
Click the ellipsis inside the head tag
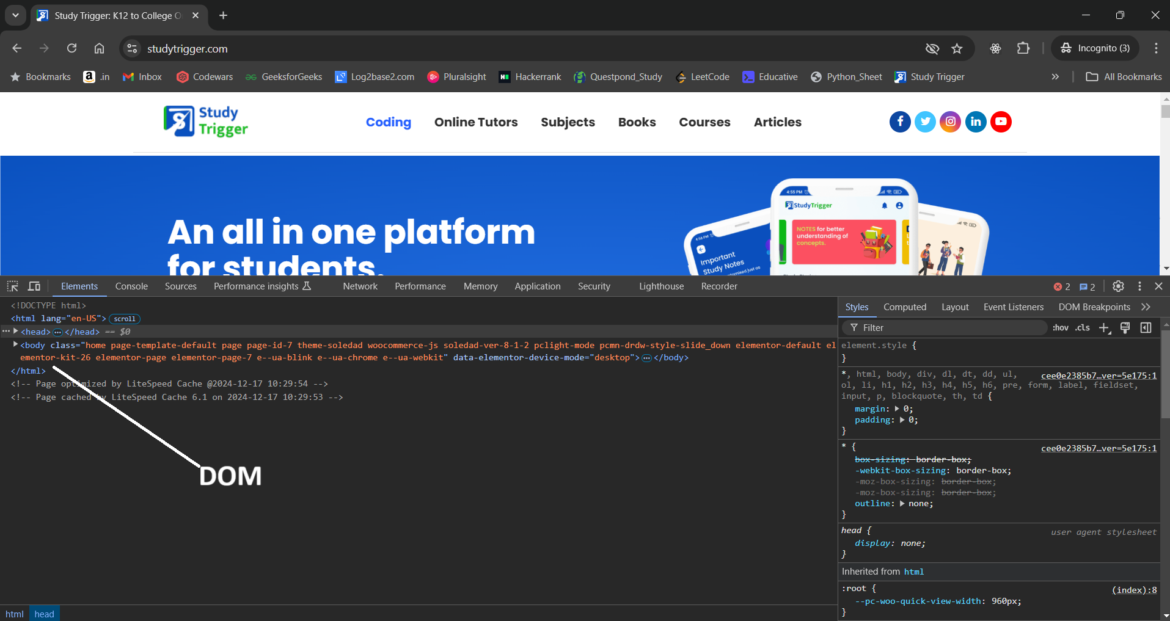(x=57, y=332)
